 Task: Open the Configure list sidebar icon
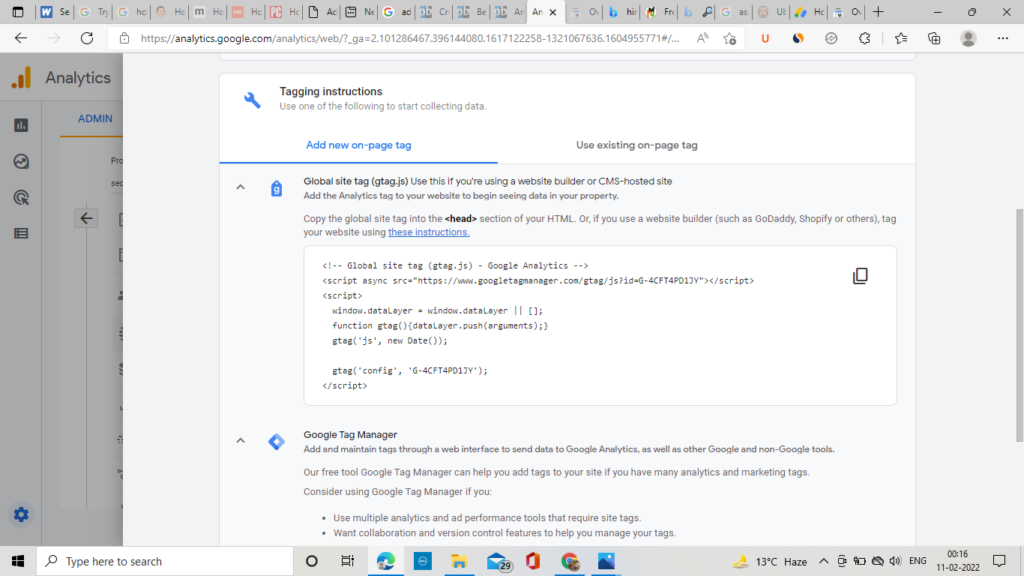point(21,233)
